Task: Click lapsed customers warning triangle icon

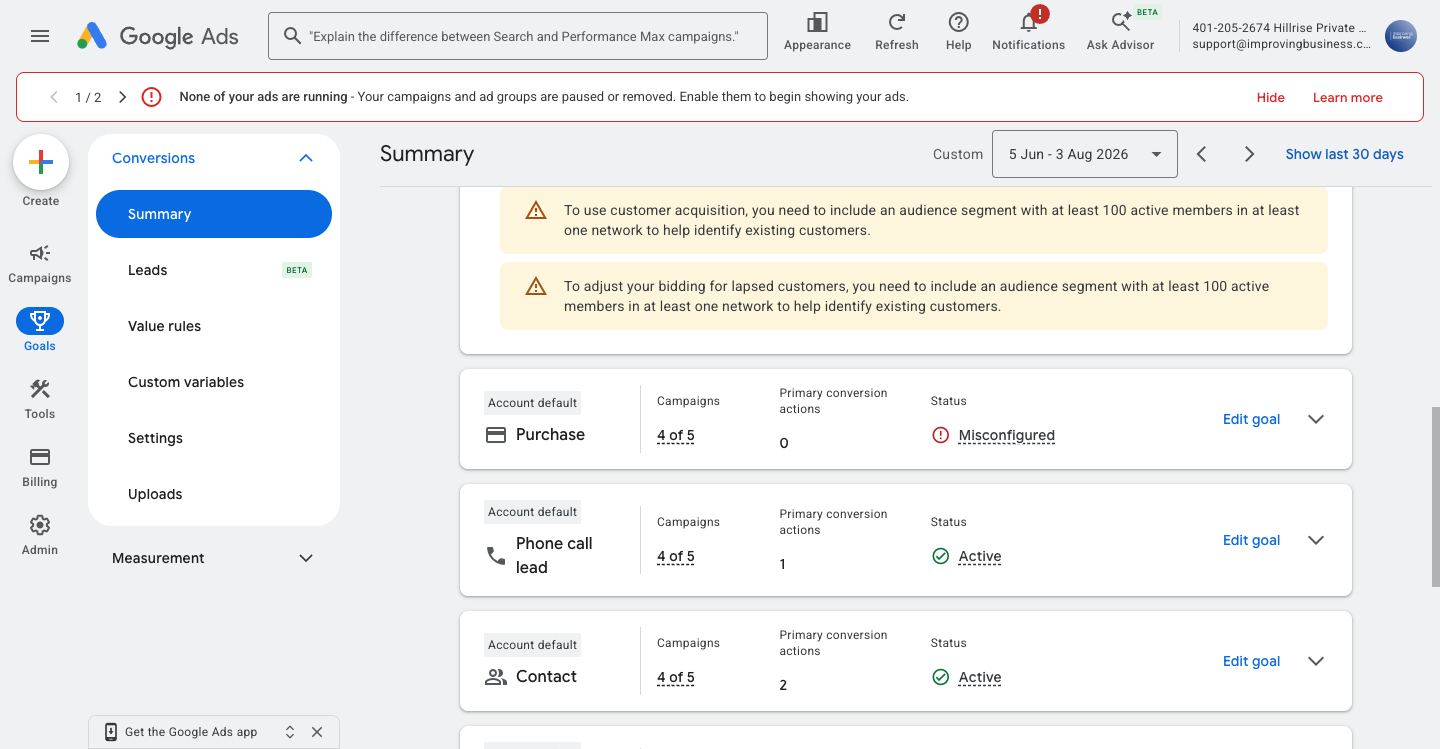Action: (x=536, y=287)
